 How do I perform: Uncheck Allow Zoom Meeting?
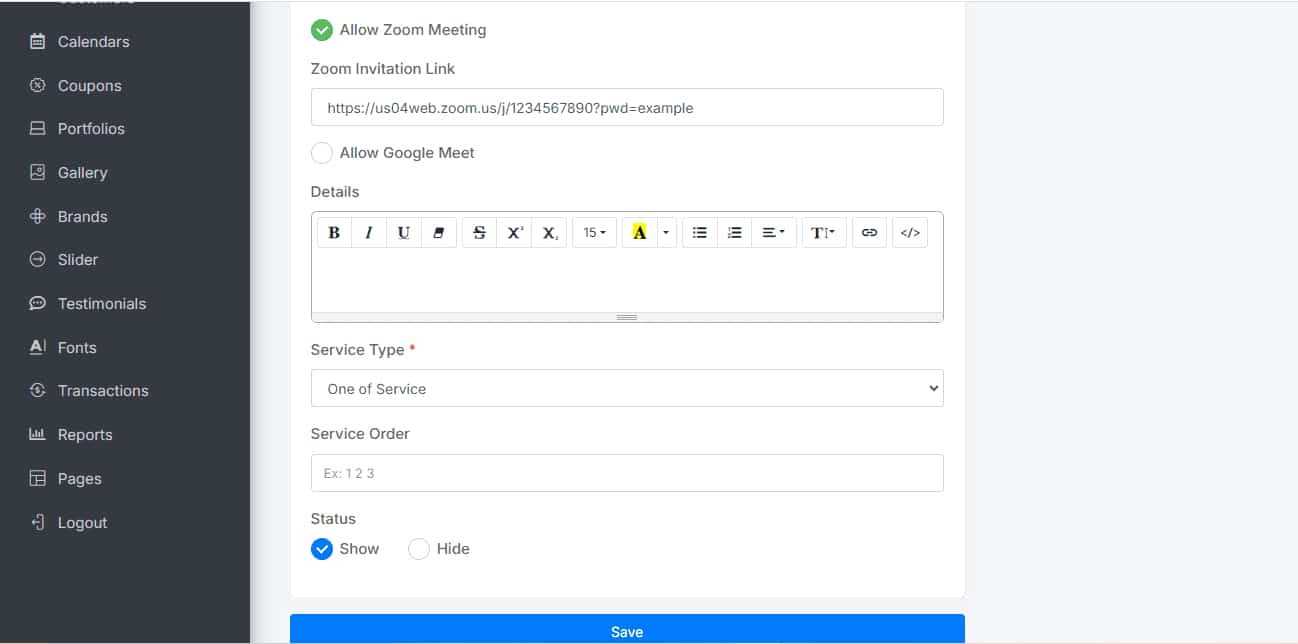[x=322, y=30]
